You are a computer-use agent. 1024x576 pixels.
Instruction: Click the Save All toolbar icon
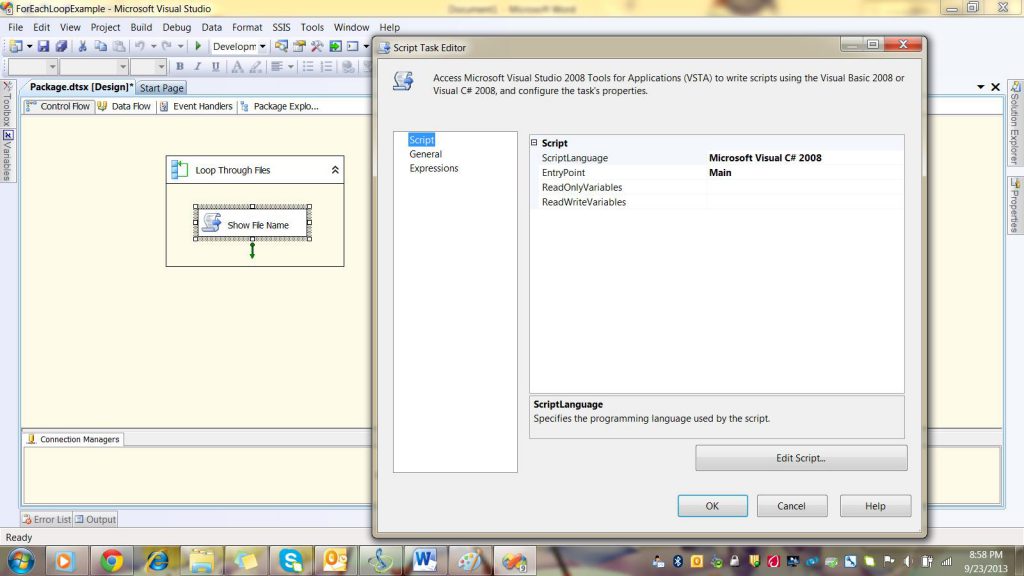coord(61,46)
